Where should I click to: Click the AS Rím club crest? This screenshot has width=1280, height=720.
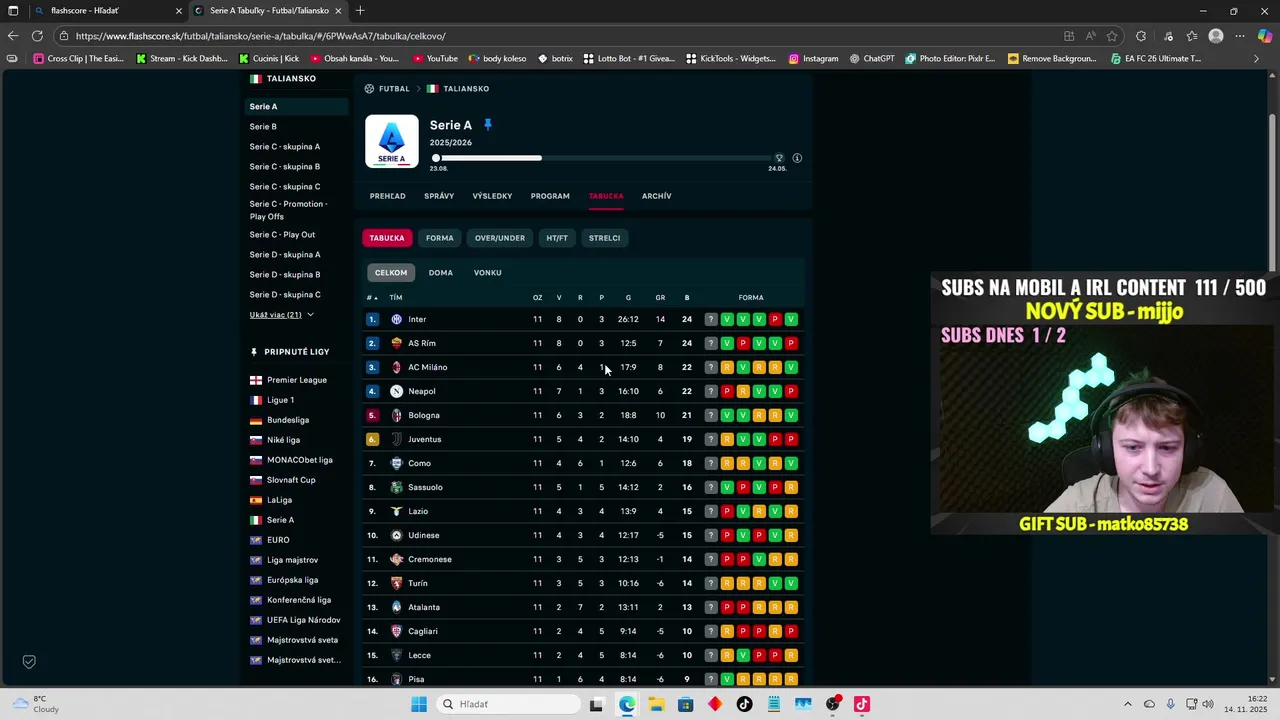click(396, 343)
